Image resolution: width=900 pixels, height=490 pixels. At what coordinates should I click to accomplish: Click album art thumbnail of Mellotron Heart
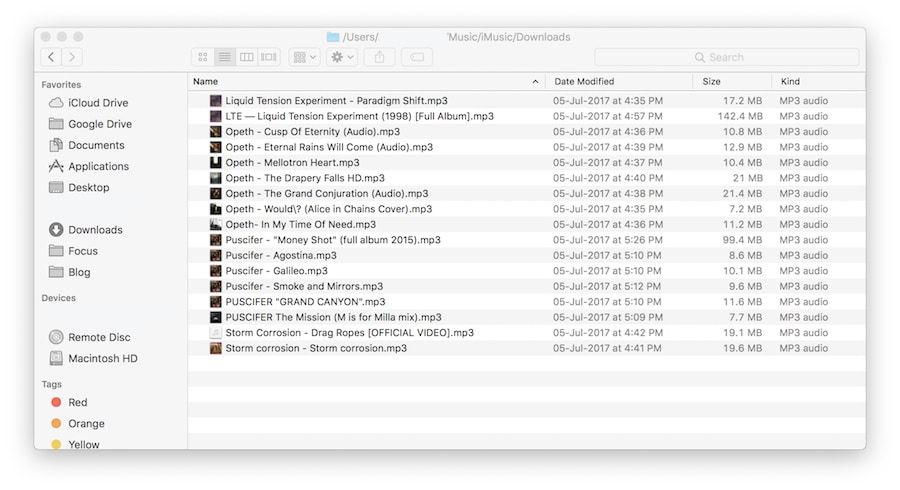[215, 162]
